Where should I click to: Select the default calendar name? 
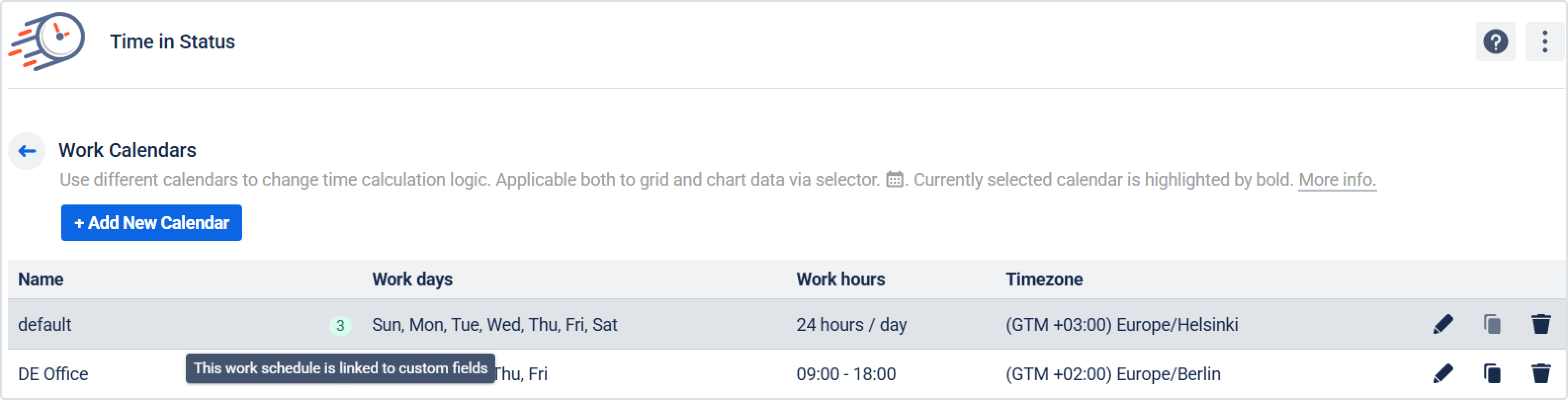[x=44, y=324]
